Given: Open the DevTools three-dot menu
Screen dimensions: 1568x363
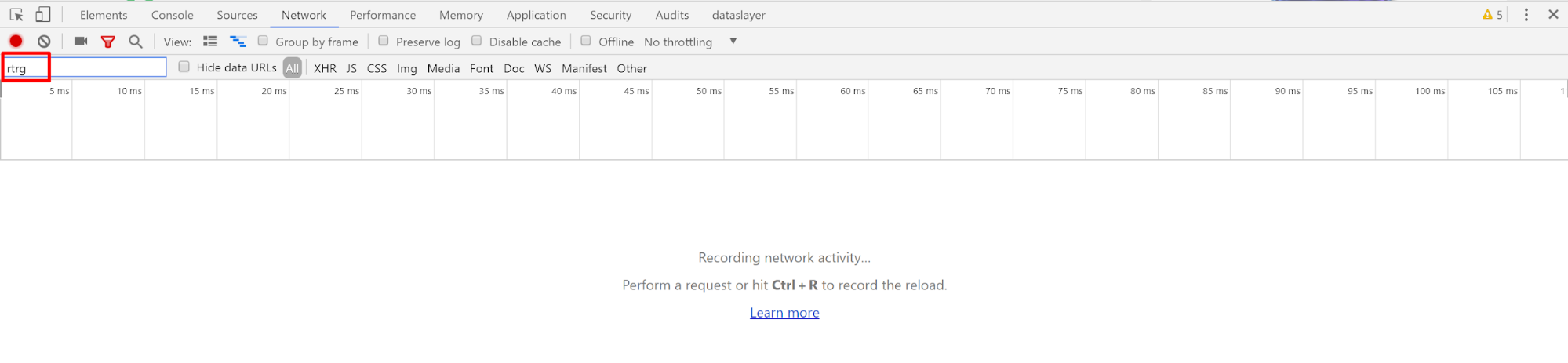Looking at the screenshot, I should 1526,15.
